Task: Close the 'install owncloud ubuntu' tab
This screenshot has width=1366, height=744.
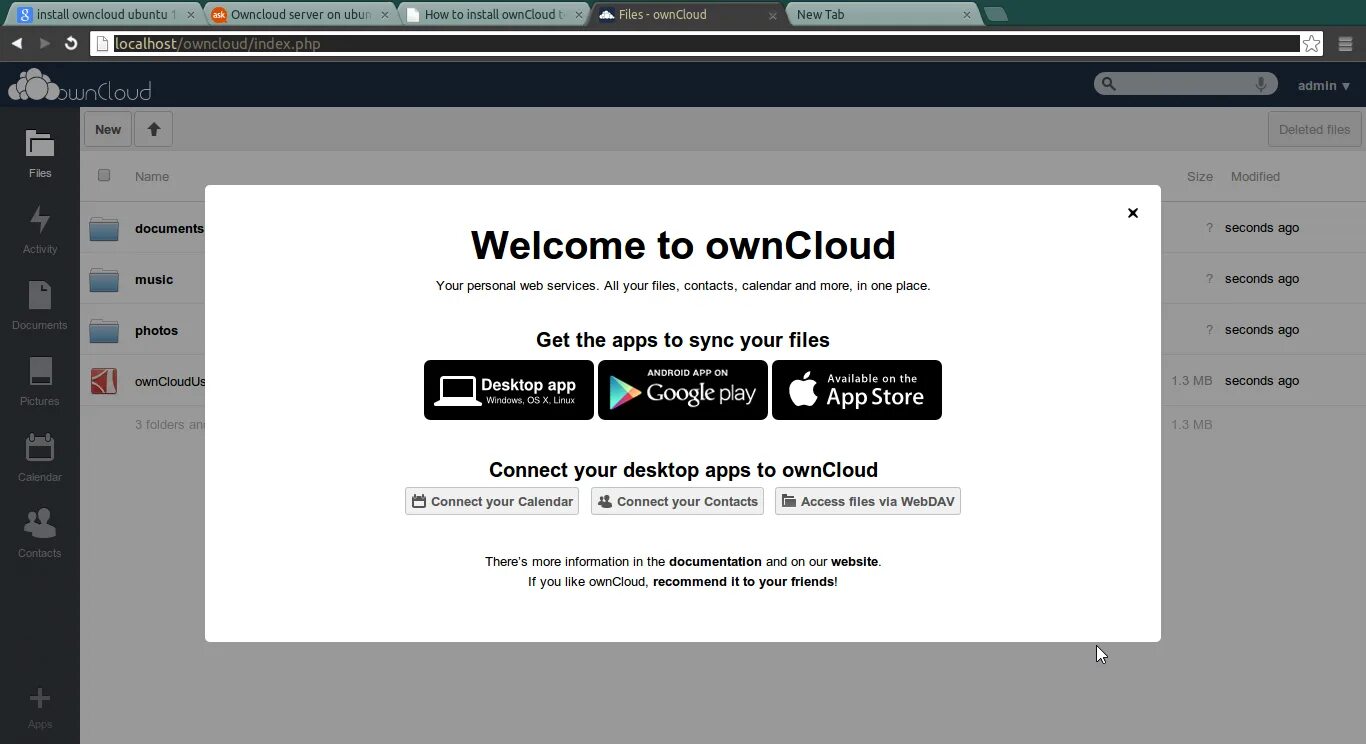Action: pos(191,15)
